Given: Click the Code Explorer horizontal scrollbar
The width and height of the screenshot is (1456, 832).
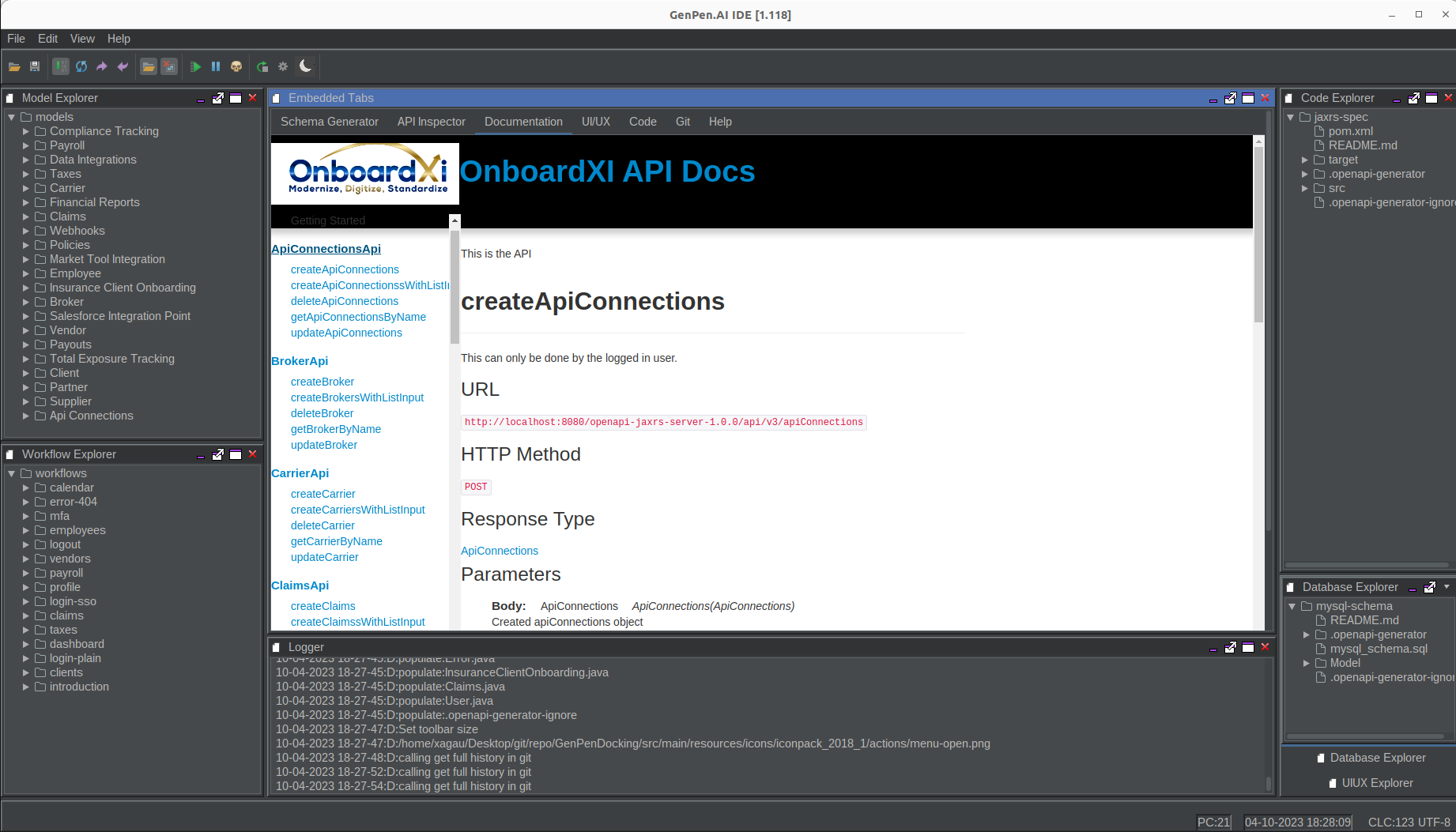Looking at the screenshot, I should point(1366,565).
